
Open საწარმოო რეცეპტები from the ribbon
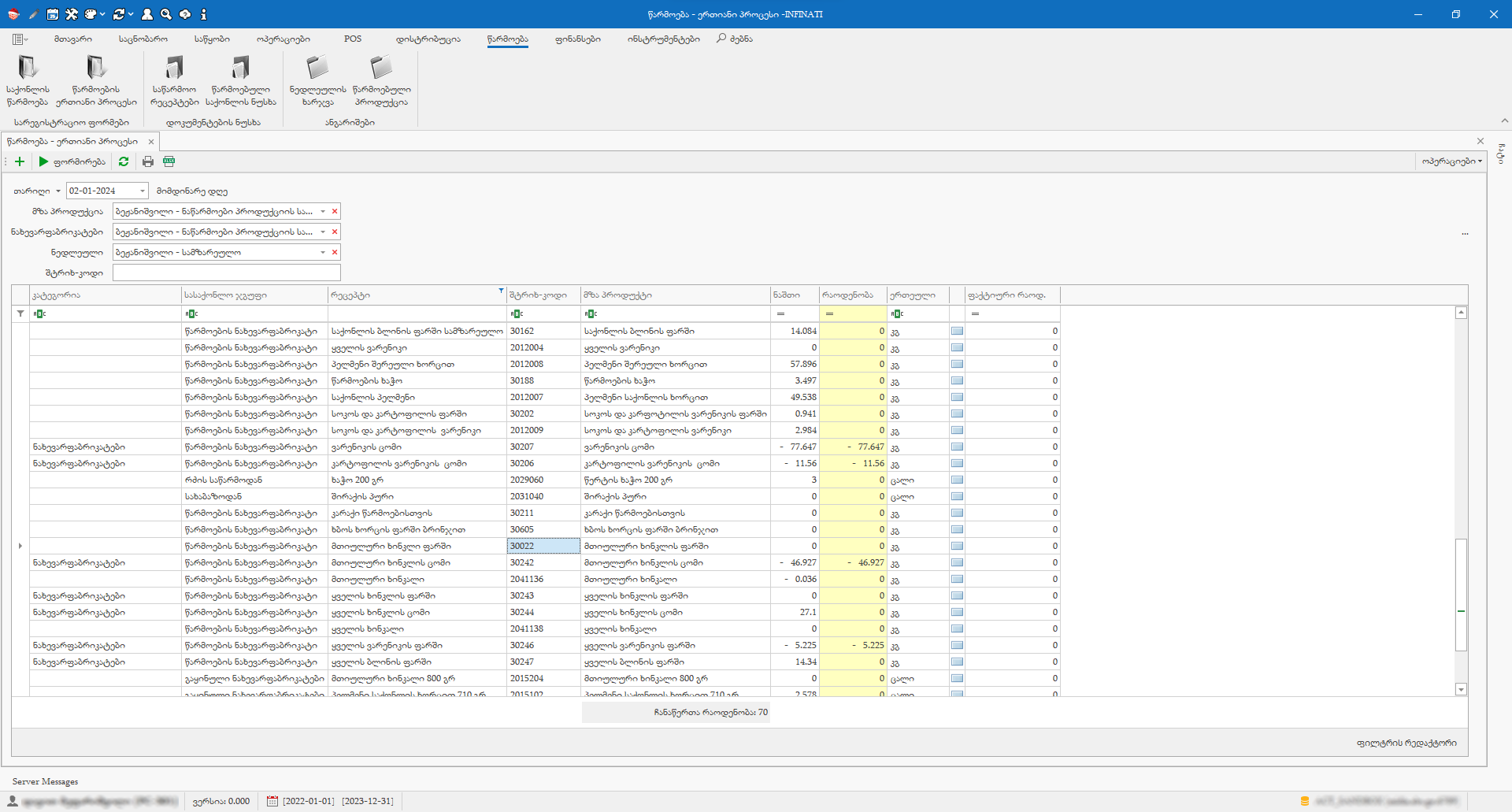pyautogui.click(x=174, y=81)
